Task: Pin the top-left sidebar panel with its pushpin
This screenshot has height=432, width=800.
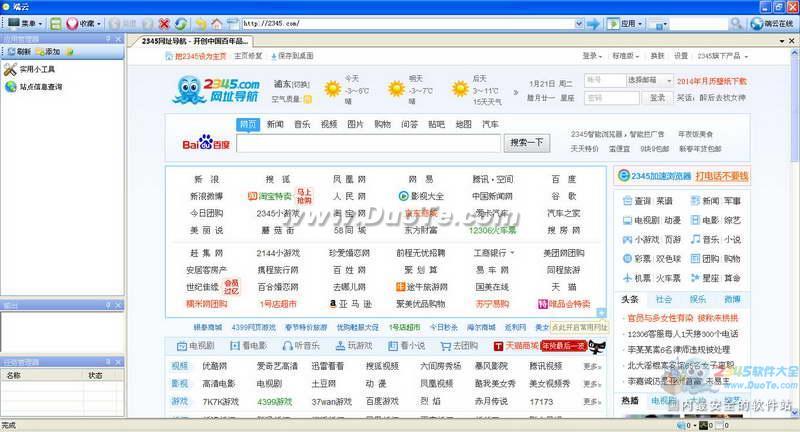Action: [x=108, y=39]
